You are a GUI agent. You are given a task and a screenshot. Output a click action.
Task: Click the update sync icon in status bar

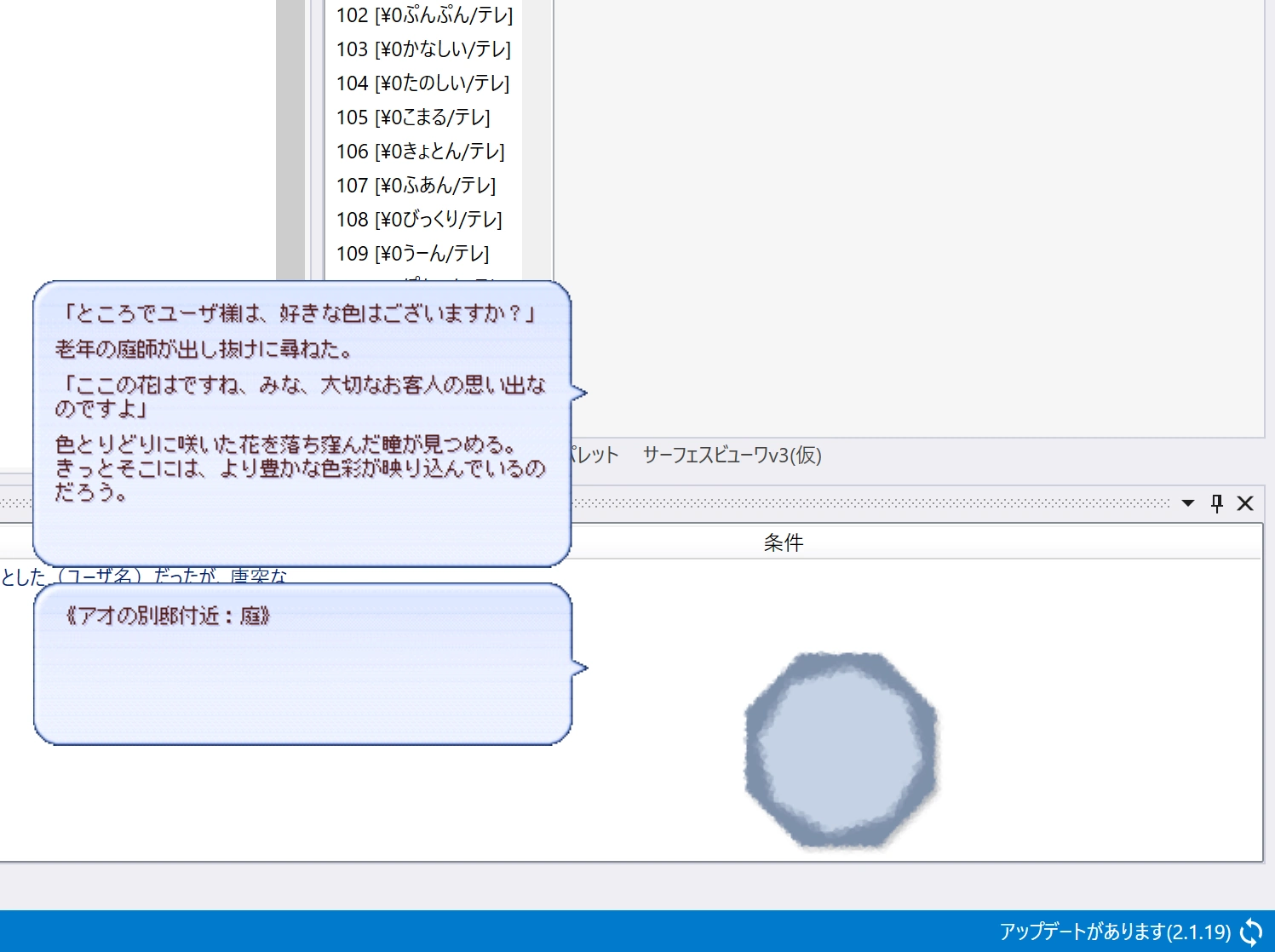[x=1251, y=932]
